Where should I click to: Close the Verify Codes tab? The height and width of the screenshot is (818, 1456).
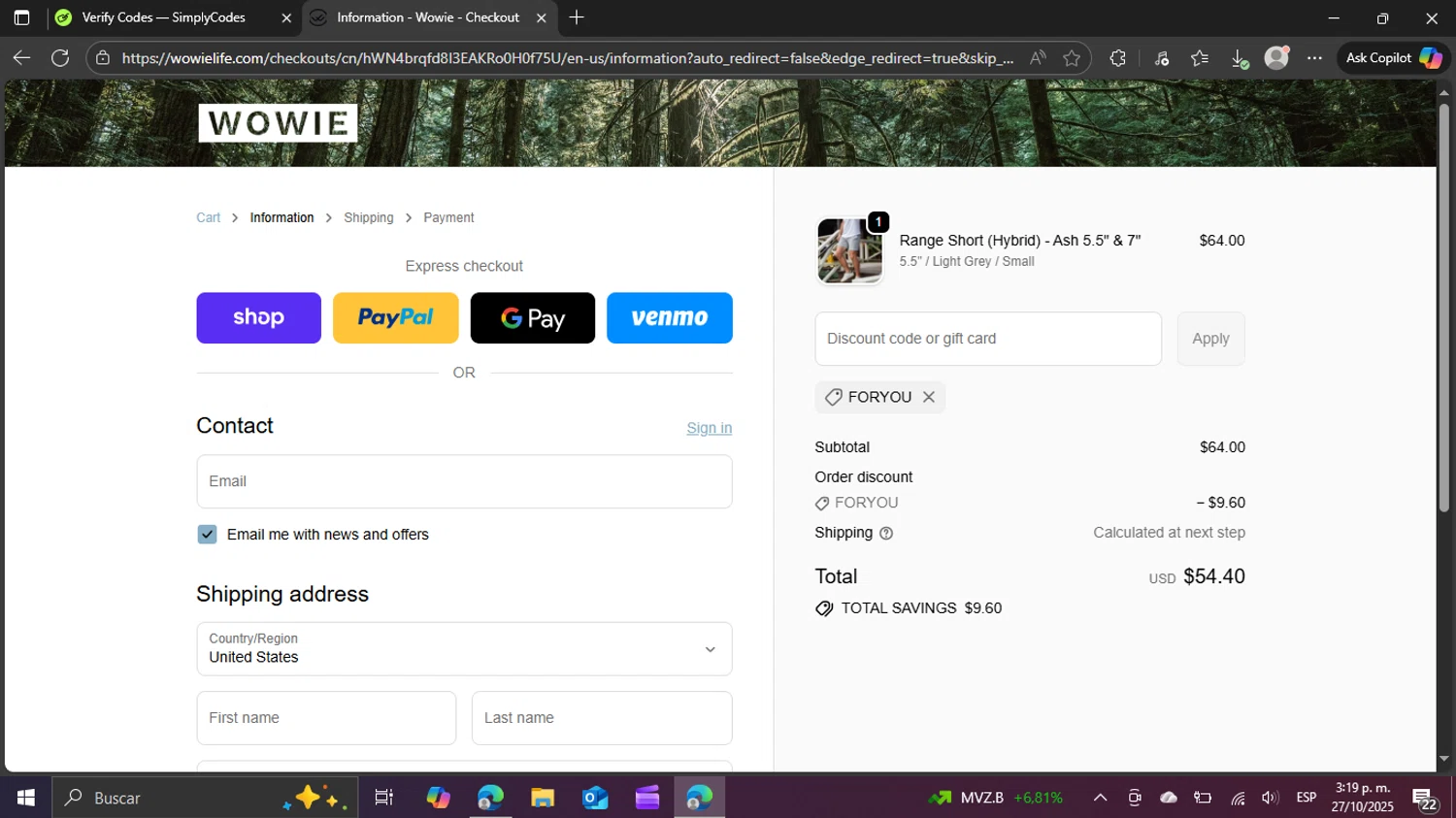point(286,17)
